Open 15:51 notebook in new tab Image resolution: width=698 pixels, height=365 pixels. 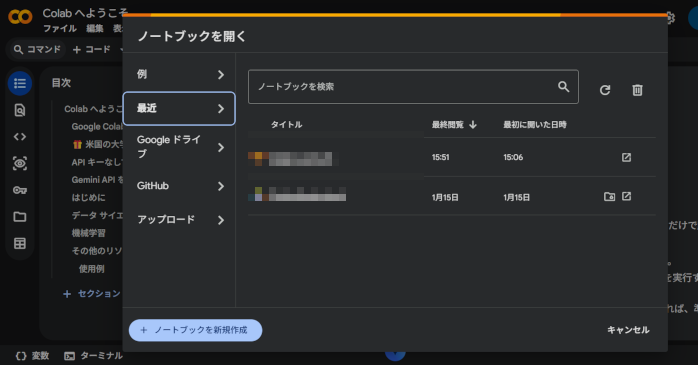pos(626,157)
